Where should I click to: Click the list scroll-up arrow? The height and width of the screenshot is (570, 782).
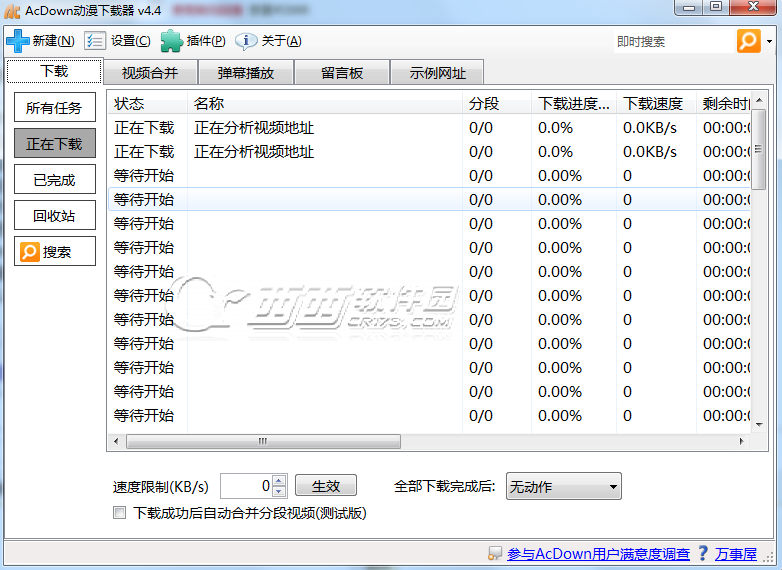[759, 100]
